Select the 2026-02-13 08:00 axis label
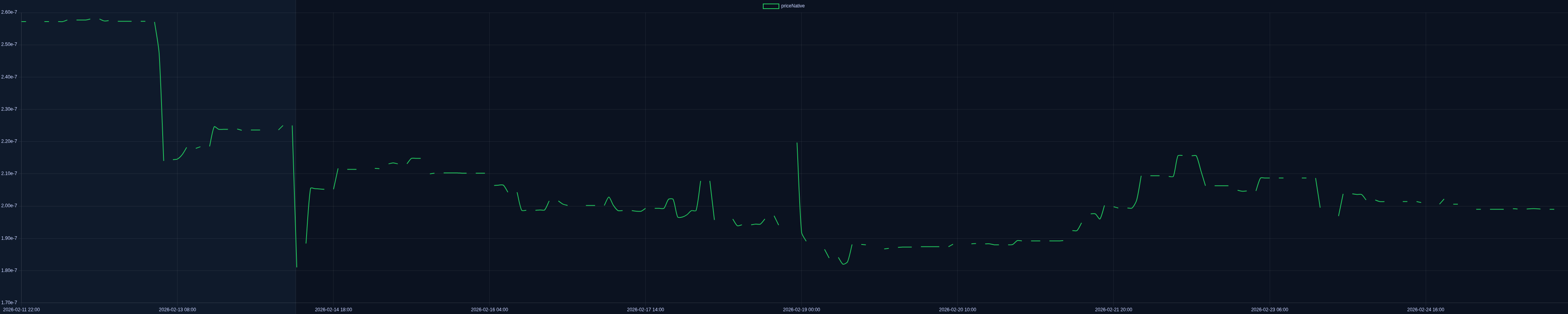This screenshot has height=314, width=1568. point(177,310)
